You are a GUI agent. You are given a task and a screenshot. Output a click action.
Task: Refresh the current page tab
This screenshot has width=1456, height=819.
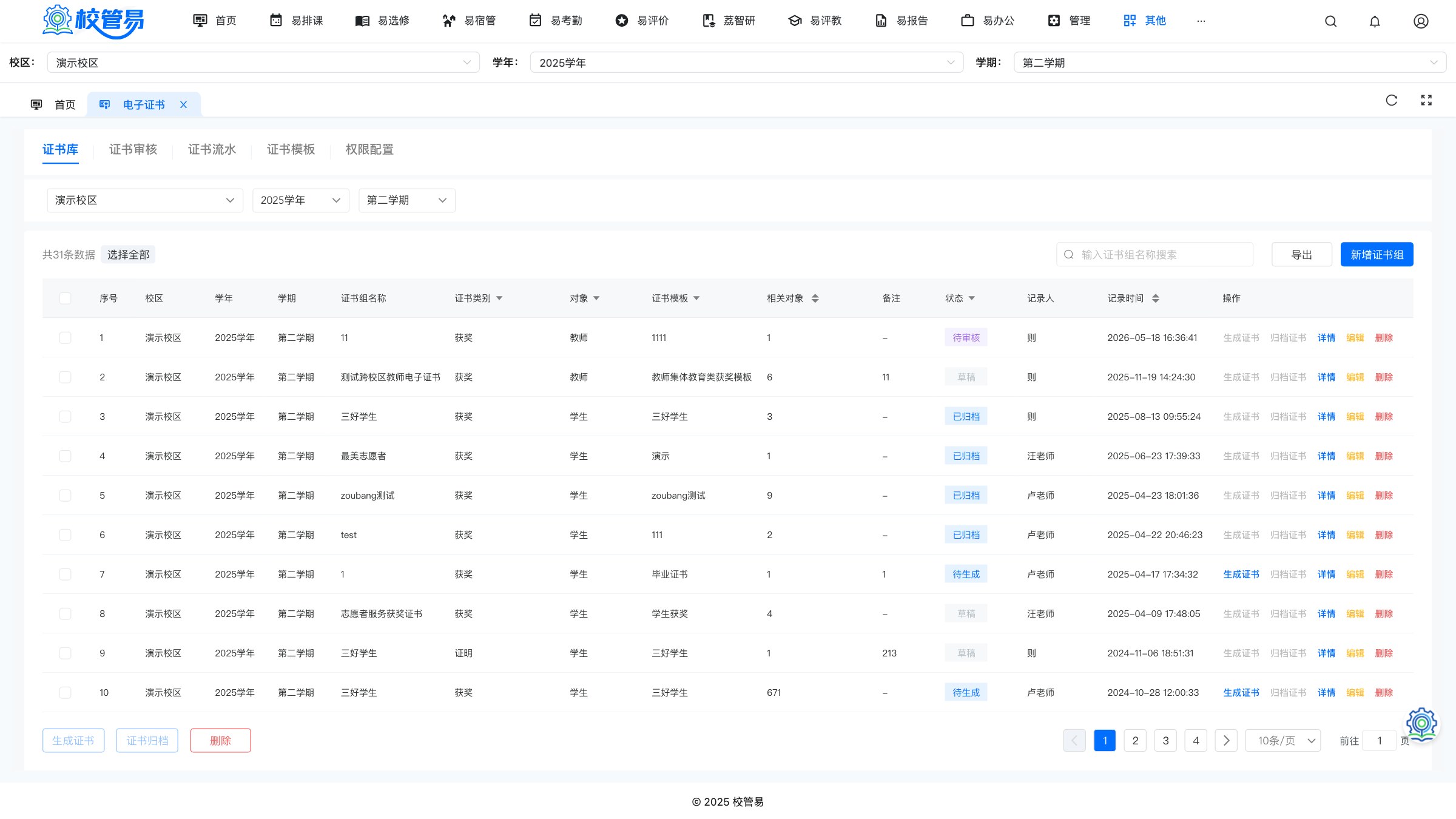[1392, 100]
